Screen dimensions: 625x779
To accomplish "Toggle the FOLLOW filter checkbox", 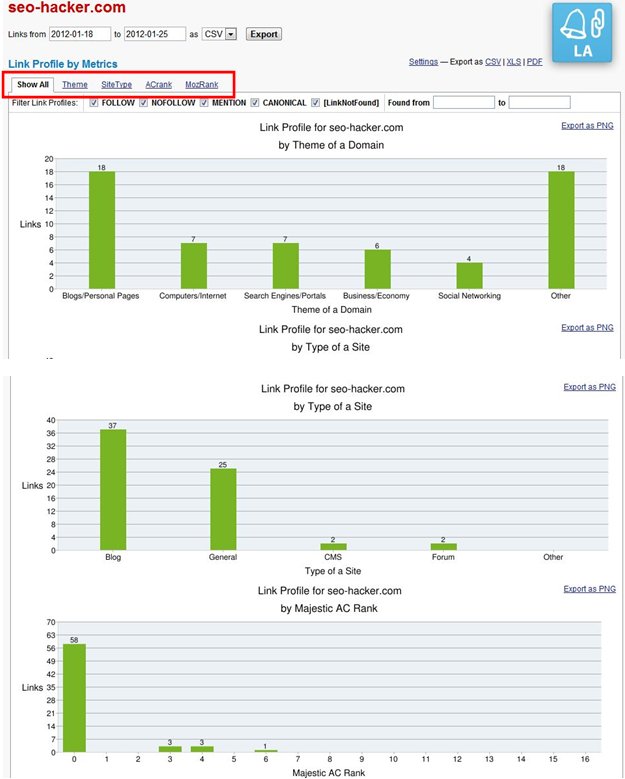I will click(x=94, y=102).
